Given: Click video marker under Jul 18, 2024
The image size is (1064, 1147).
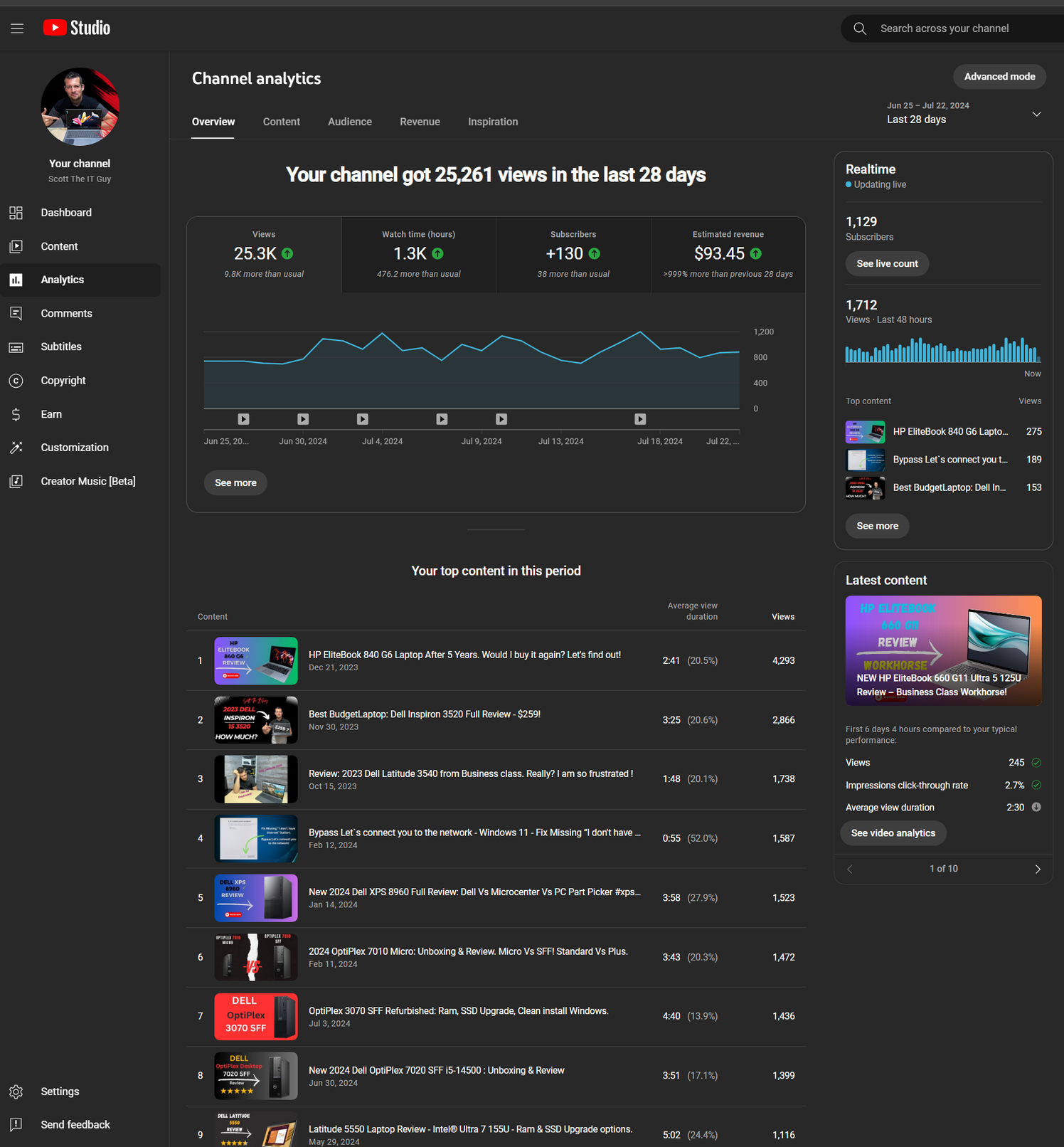Looking at the screenshot, I should point(640,419).
